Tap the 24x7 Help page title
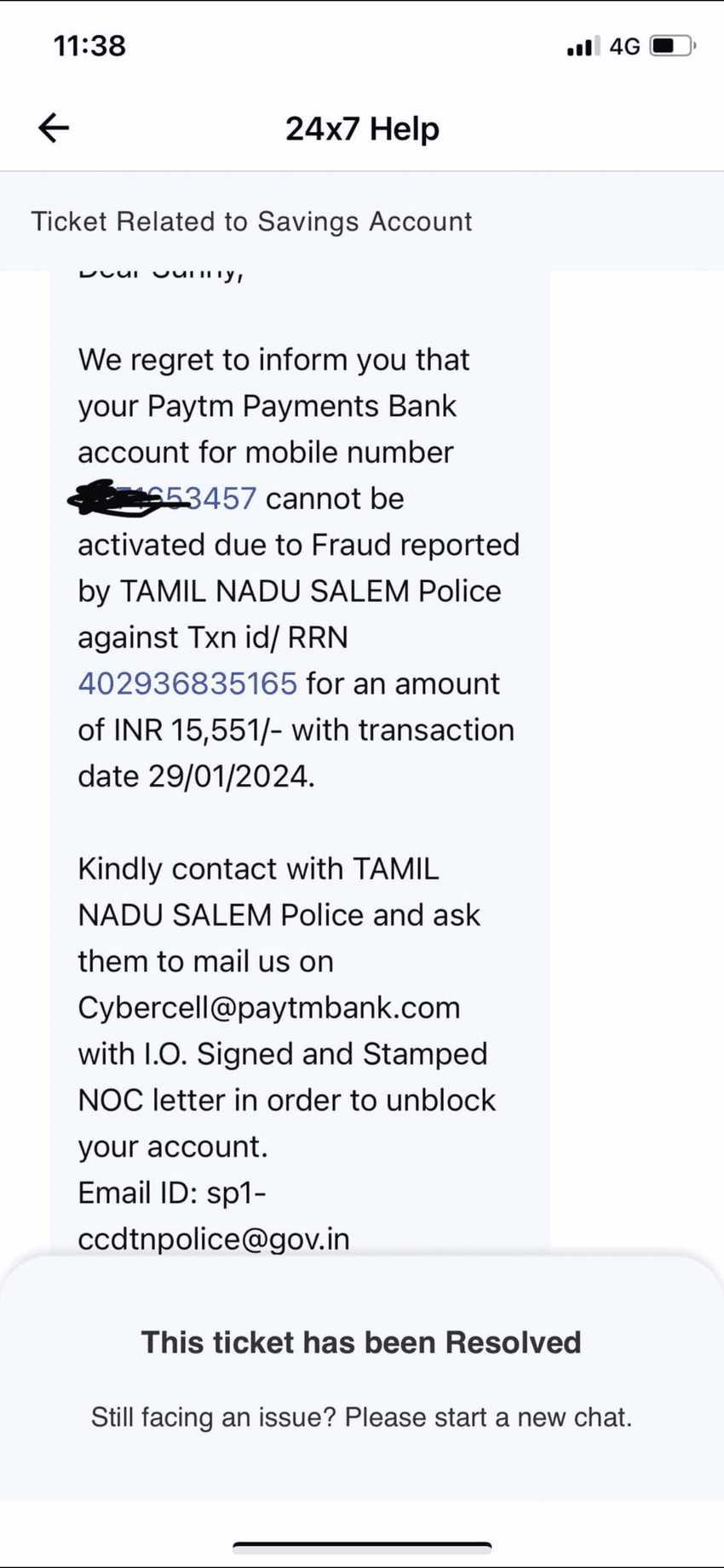Viewport: 724px width, 1568px height. [362, 129]
